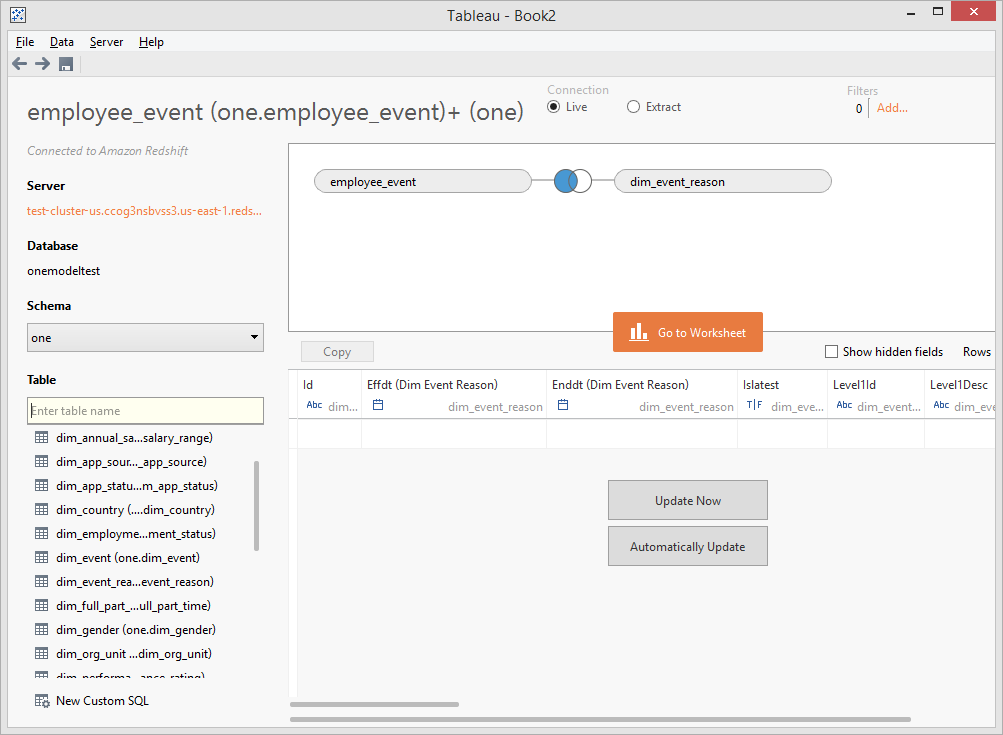The width and height of the screenshot is (1003, 735).
Task: Select dim_event (one.dim_event) in table list
Action: [x=128, y=558]
